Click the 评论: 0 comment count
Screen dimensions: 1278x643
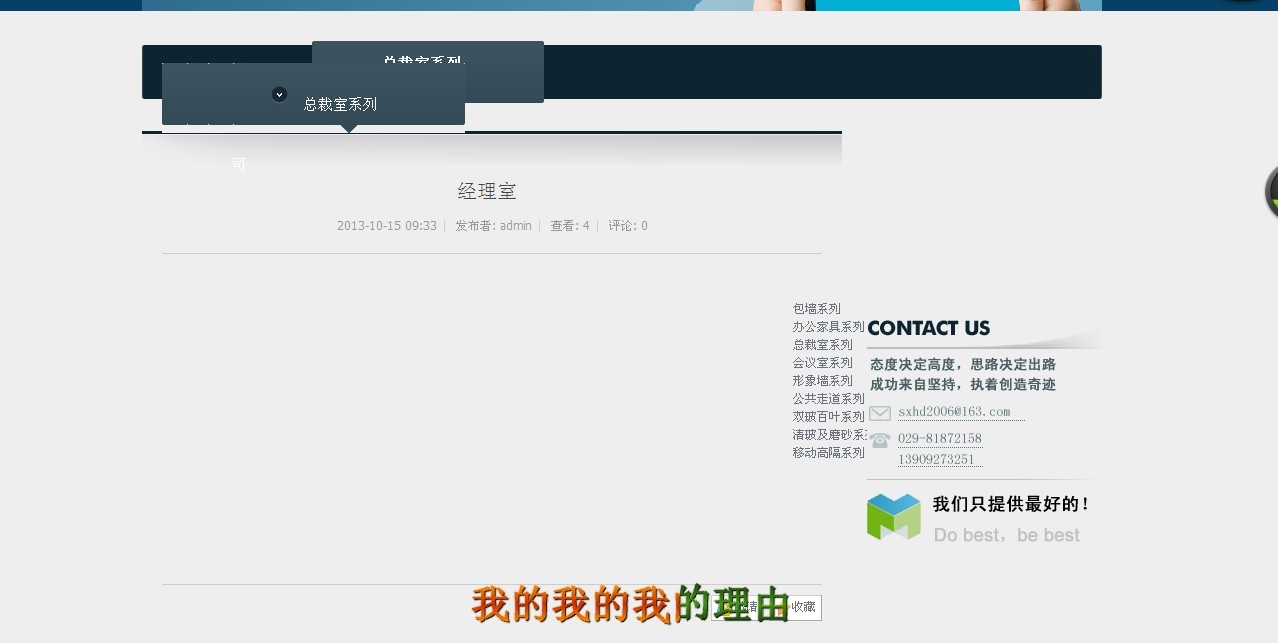[x=628, y=226]
